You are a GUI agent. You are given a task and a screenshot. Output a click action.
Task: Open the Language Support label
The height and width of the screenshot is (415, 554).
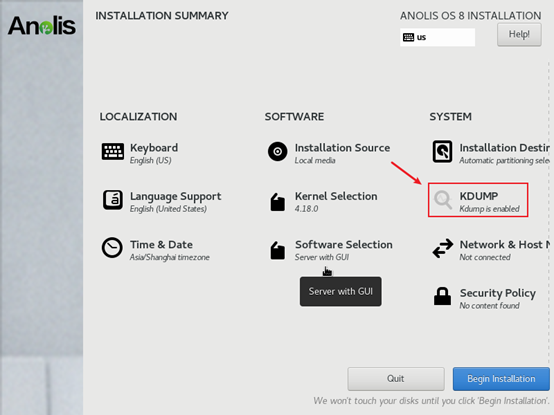(x=176, y=196)
